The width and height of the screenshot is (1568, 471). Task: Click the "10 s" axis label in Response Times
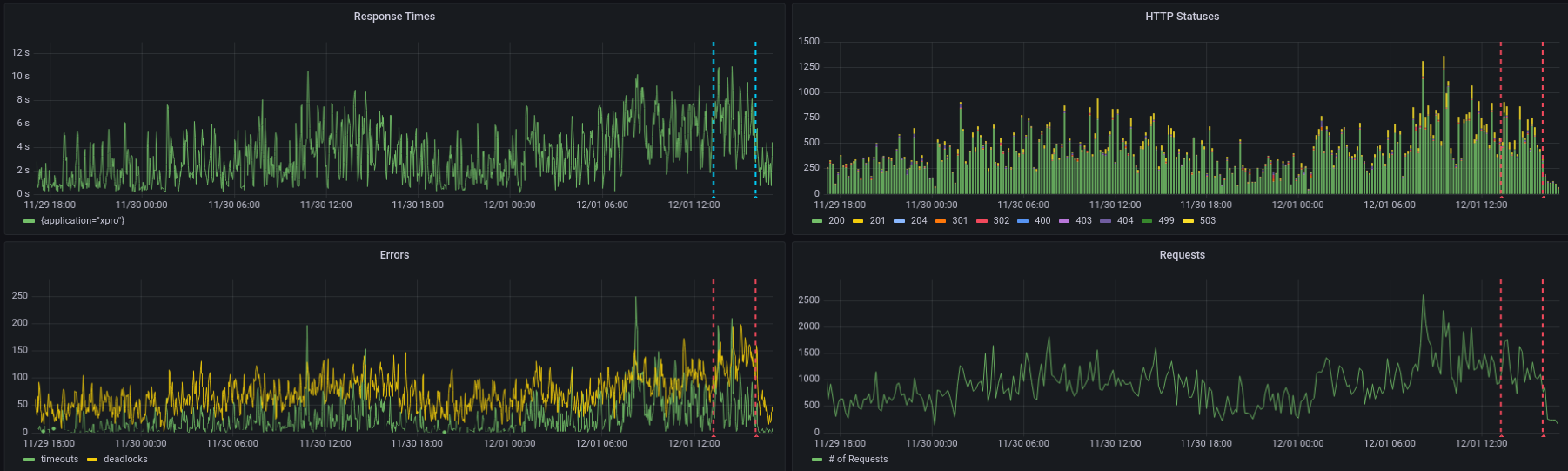click(x=21, y=77)
